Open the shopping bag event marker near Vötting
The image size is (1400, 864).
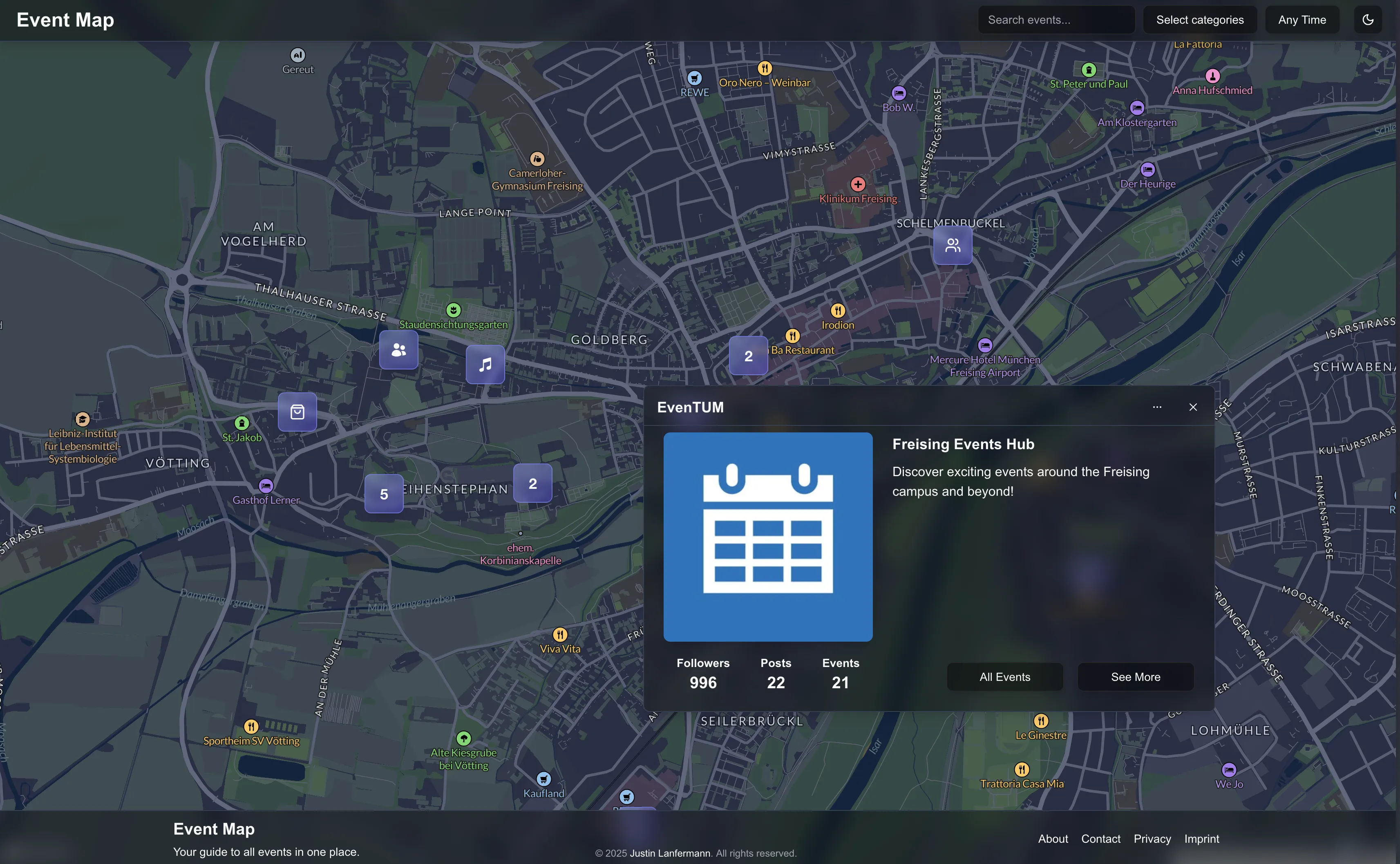[297, 412]
